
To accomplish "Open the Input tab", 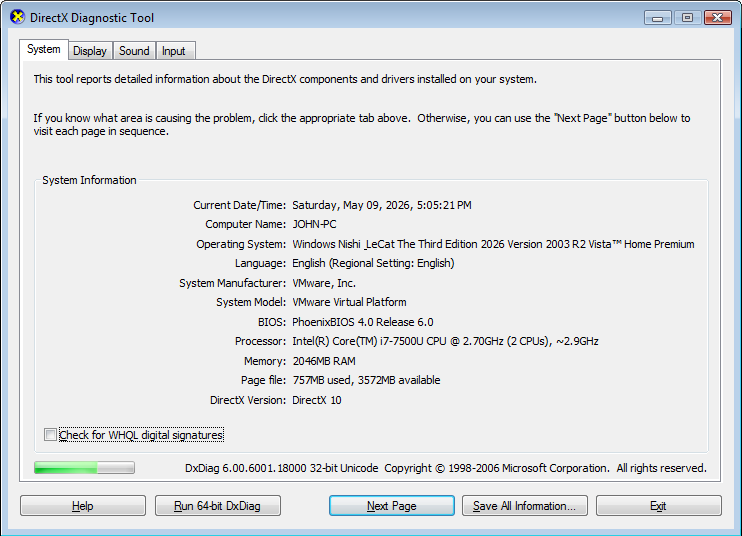I will coord(174,51).
